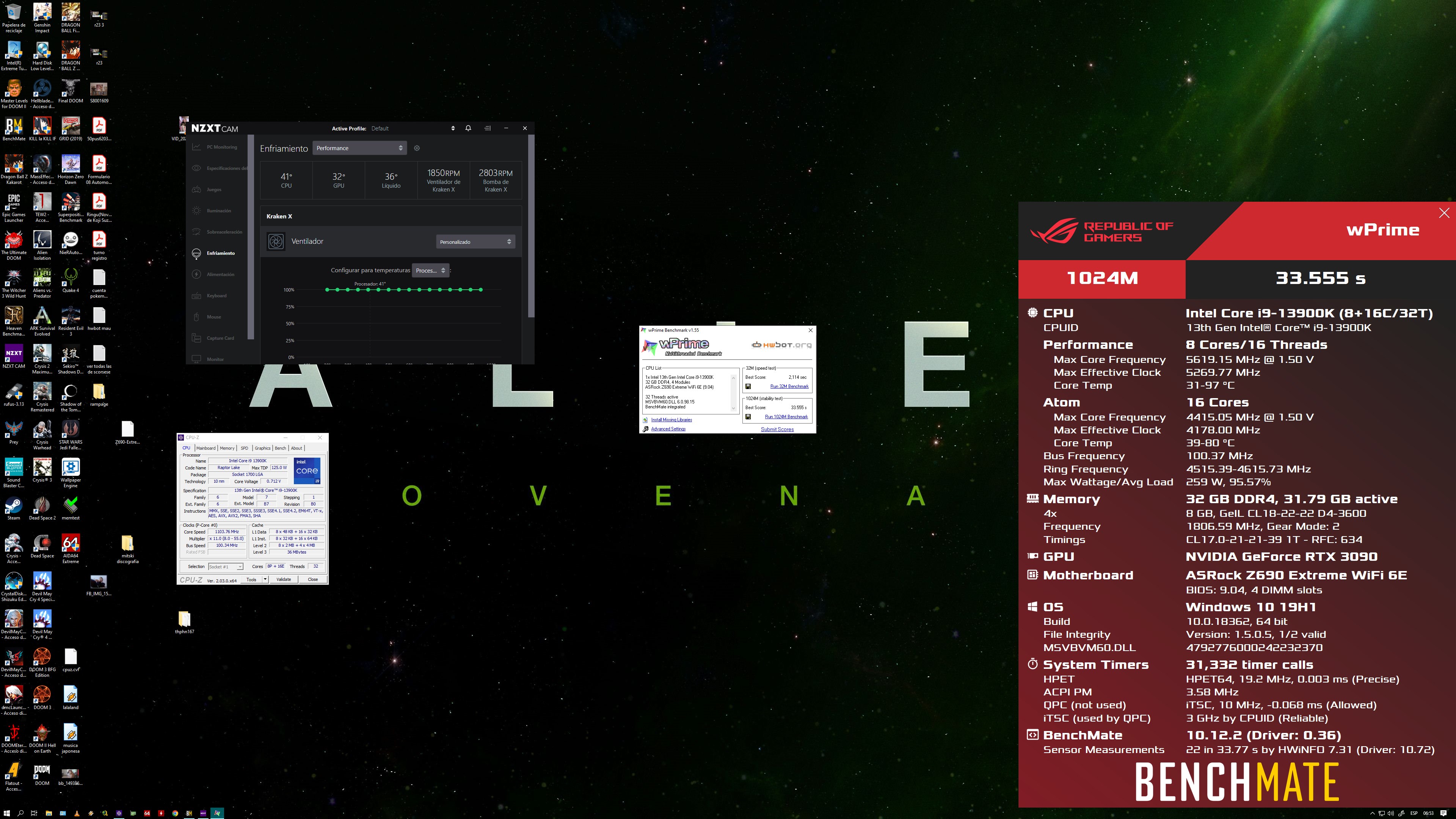Open VLC media player from the taskbar

coord(76,813)
